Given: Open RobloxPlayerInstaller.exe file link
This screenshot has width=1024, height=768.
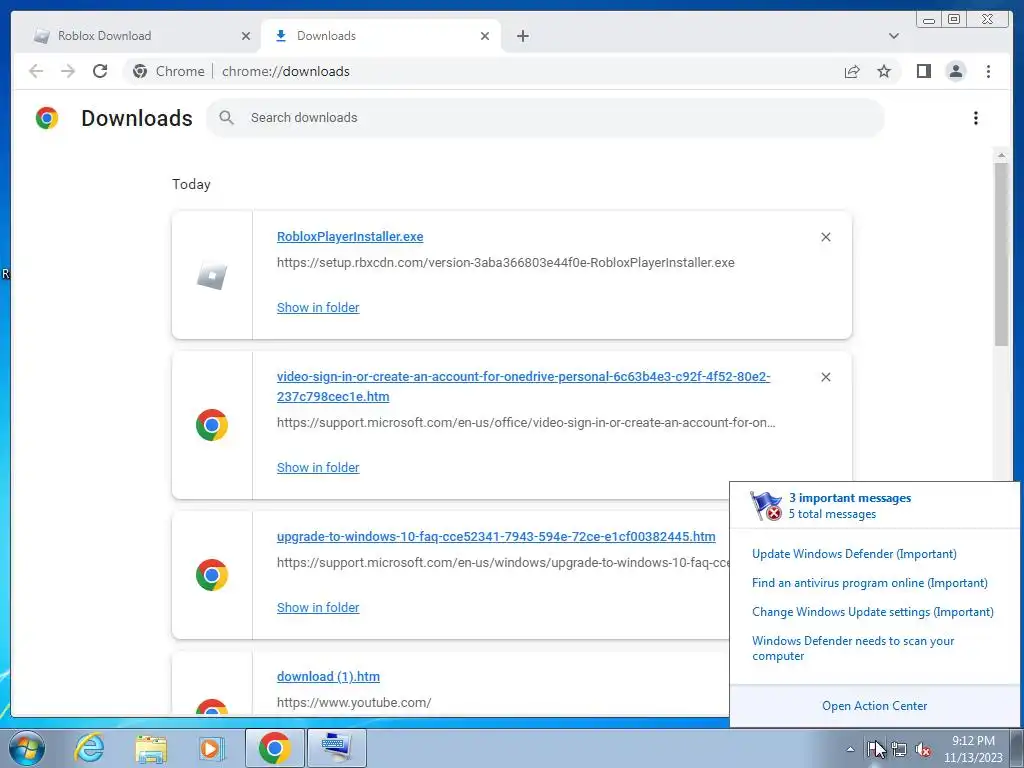Looking at the screenshot, I should point(350,236).
